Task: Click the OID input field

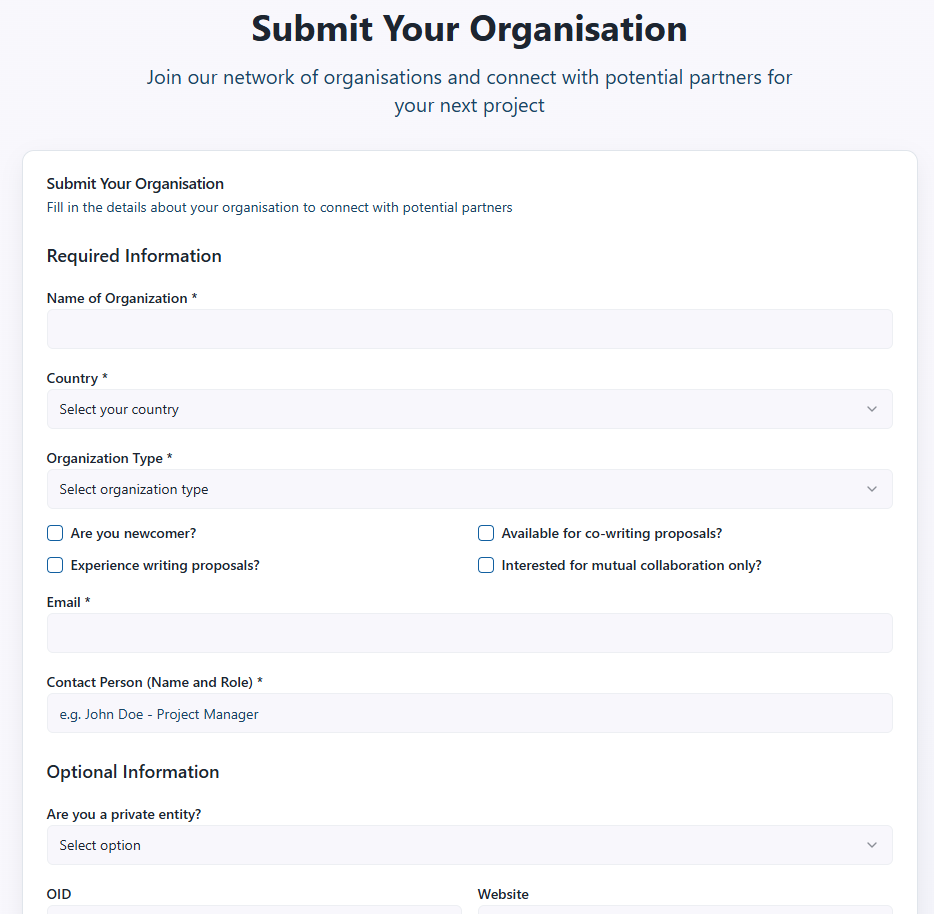Action: click(254, 909)
